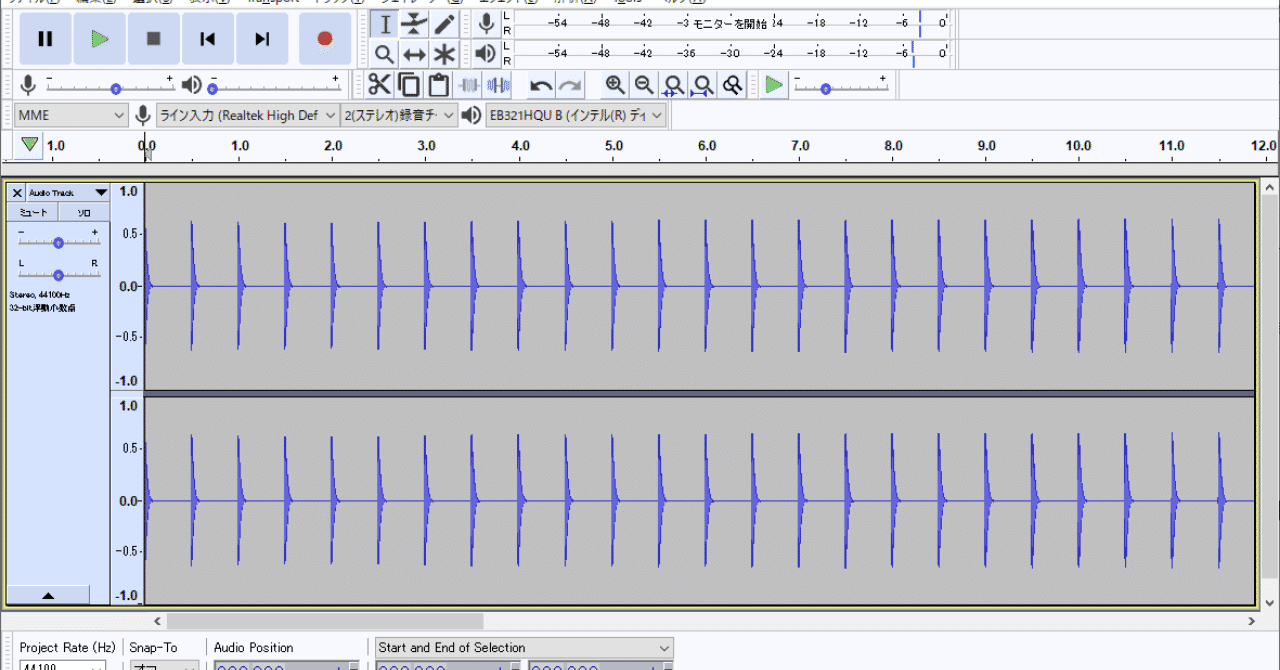Click the vertical scrollbar up arrow
Image resolution: width=1280 pixels, height=670 pixels.
coord(1270,187)
